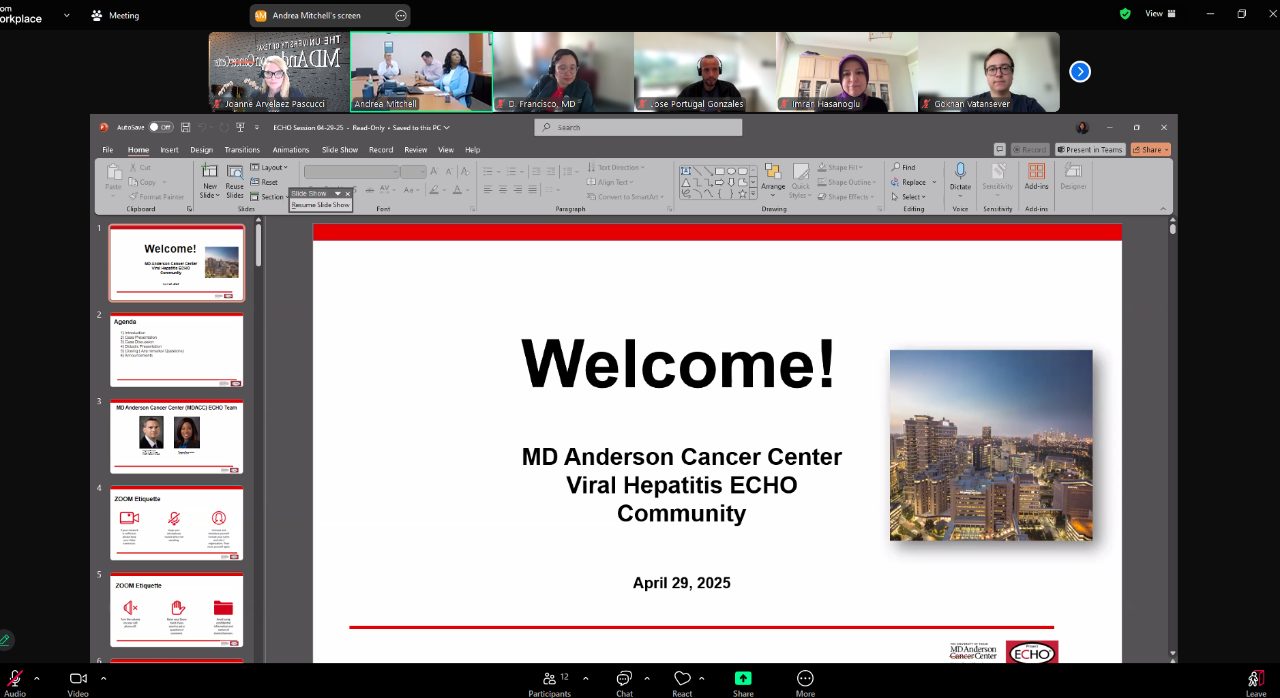1280x698 pixels.
Task: Click the Dictate microphone in the ribbon
Action: coord(960,175)
